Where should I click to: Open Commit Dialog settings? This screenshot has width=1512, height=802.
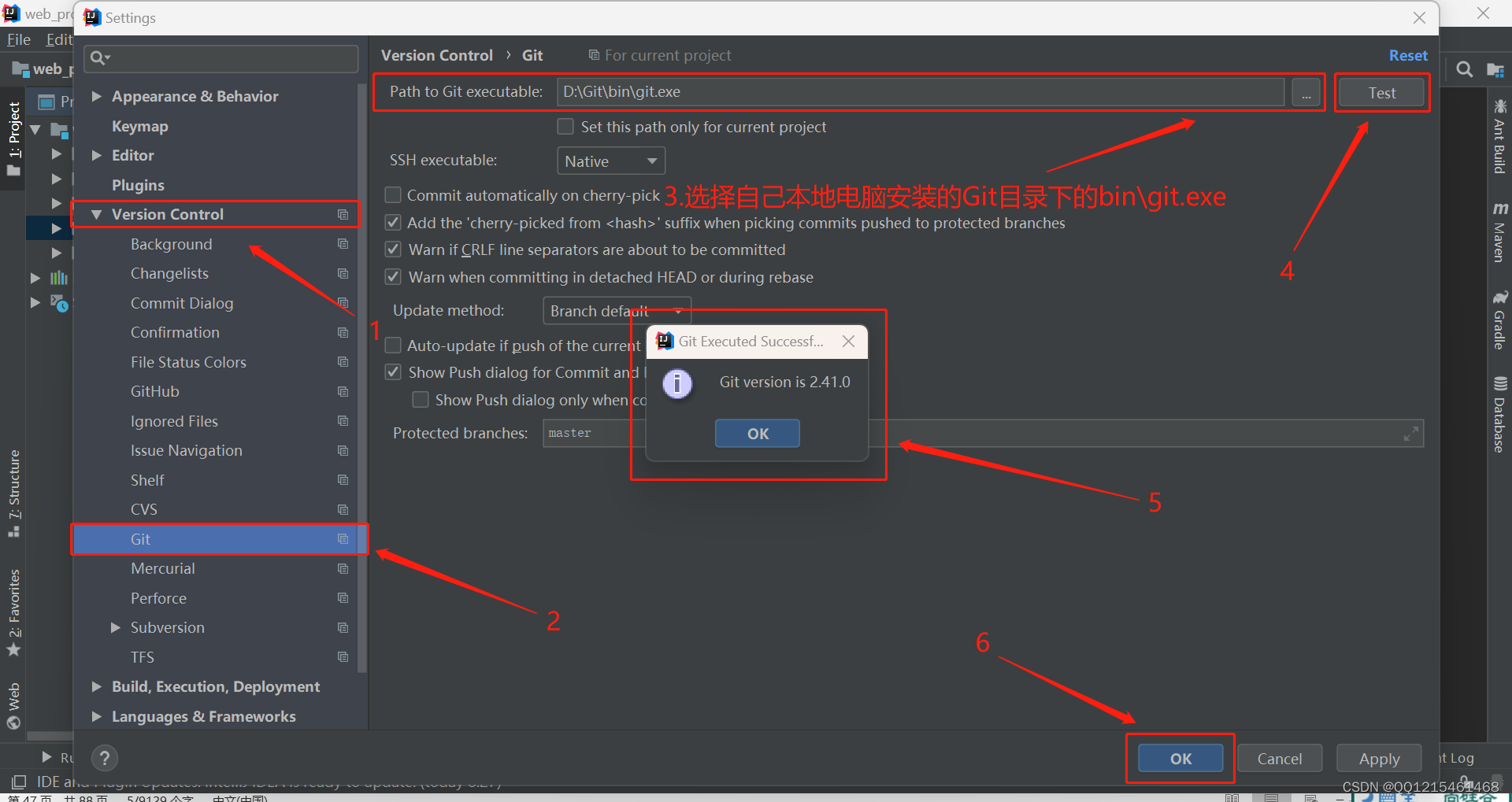(182, 303)
